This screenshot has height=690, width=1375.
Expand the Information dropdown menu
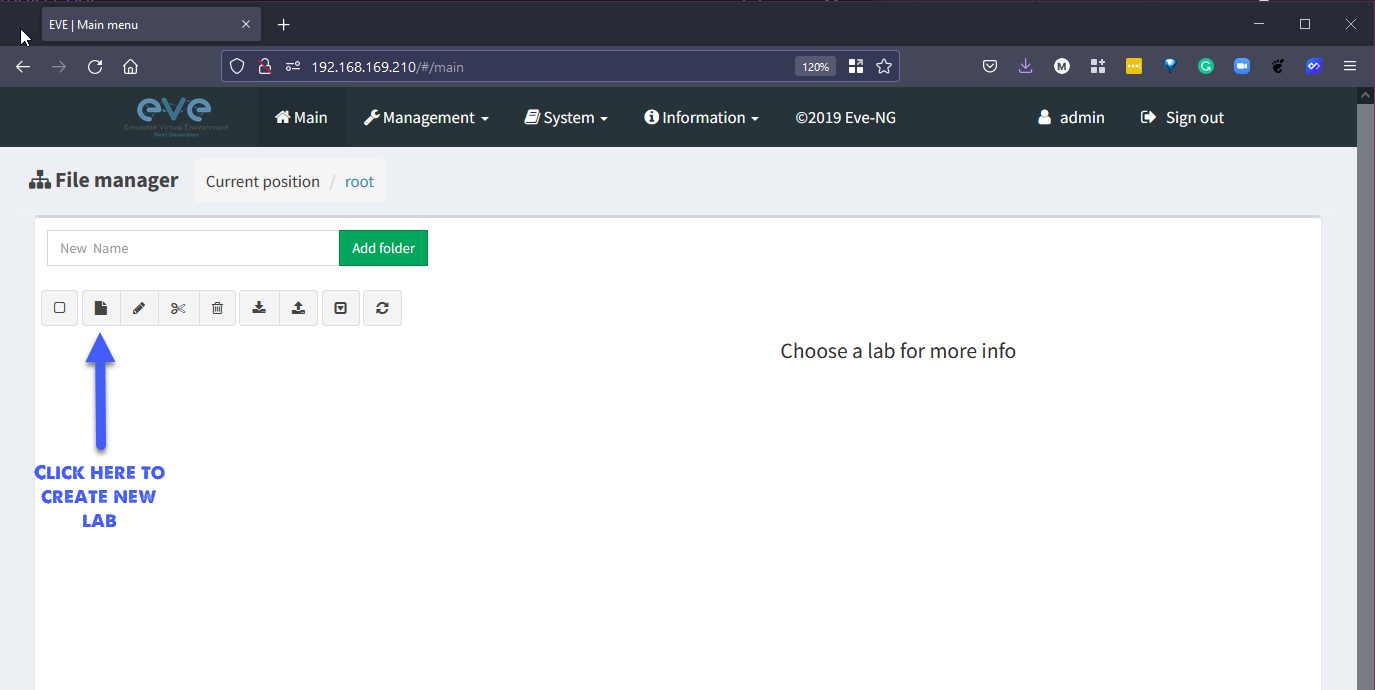[x=701, y=118]
